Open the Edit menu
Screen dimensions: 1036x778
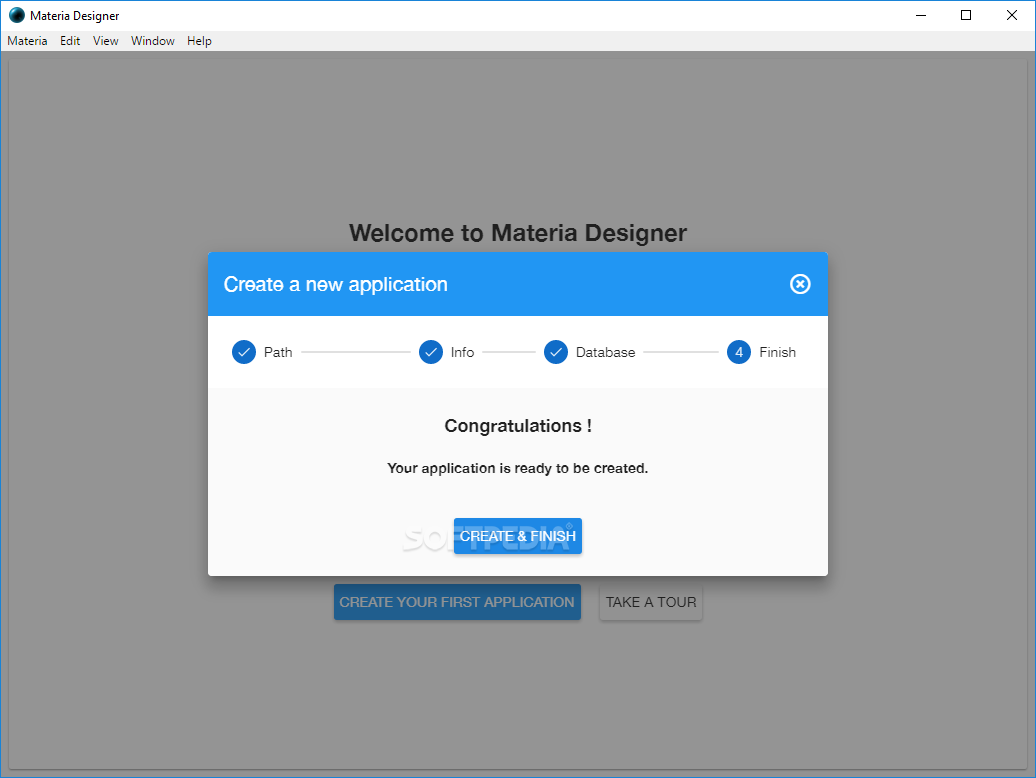(x=70, y=41)
